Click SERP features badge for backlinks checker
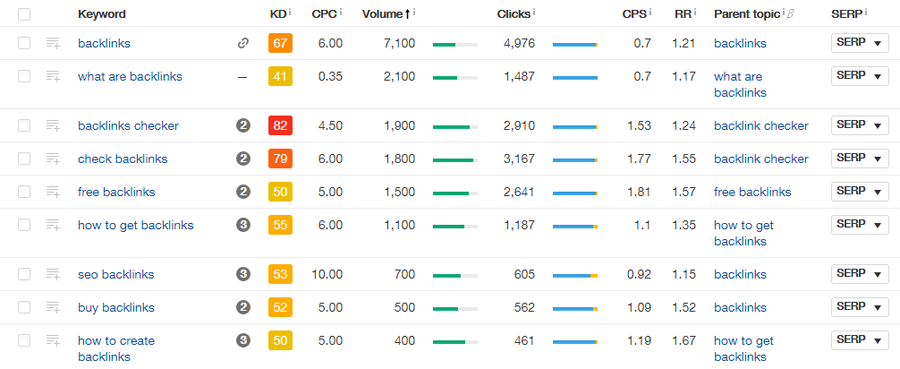The width and height of the screenshot is (900, 369). click(243, 126)
